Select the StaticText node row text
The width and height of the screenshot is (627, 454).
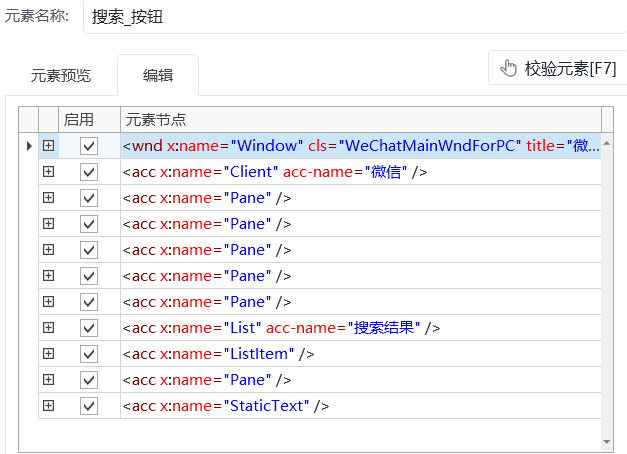pyautogui.click(x=225, y=406)
